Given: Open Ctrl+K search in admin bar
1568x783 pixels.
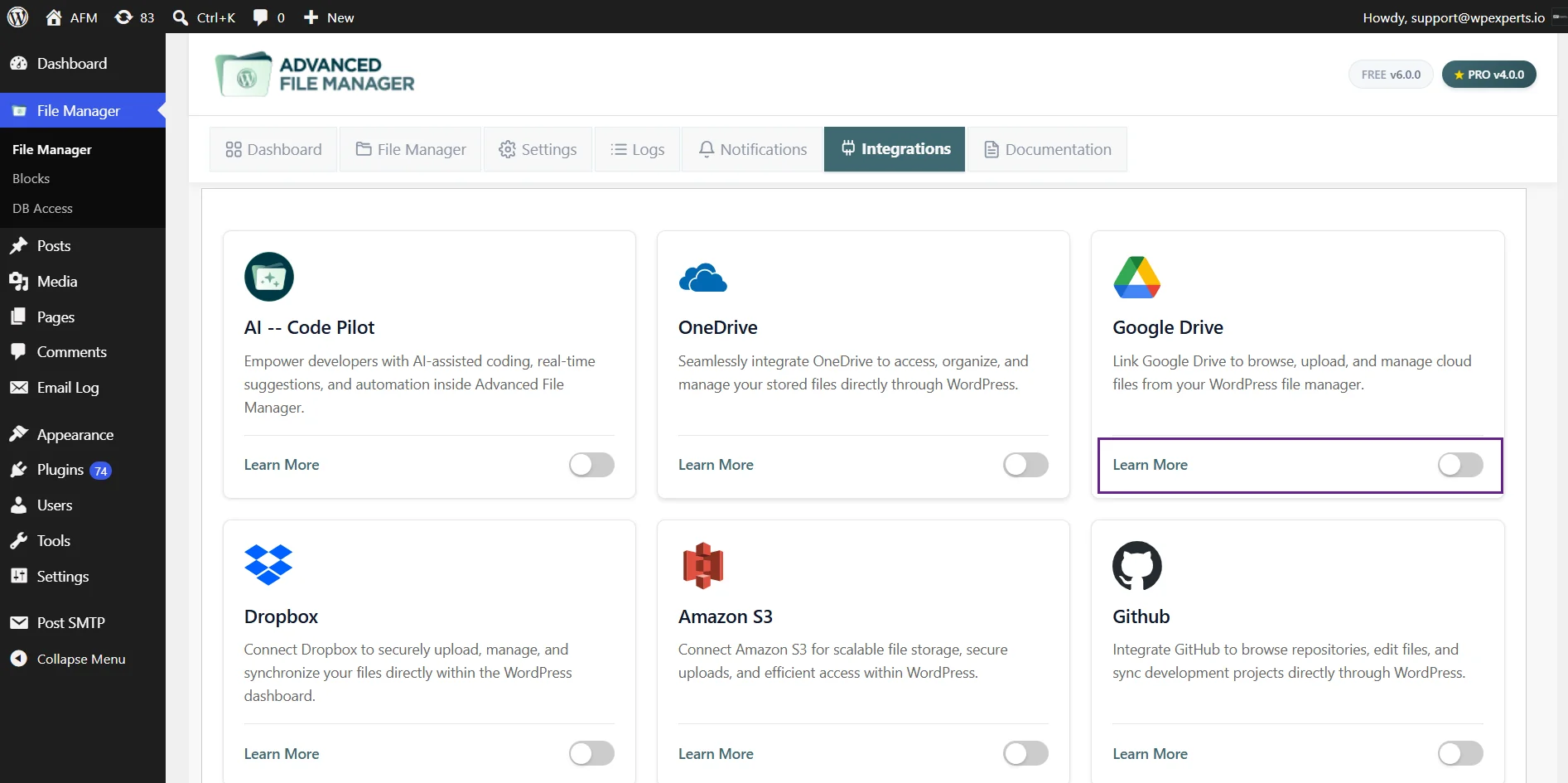Looking at the screenshot, I should point(204,17).
